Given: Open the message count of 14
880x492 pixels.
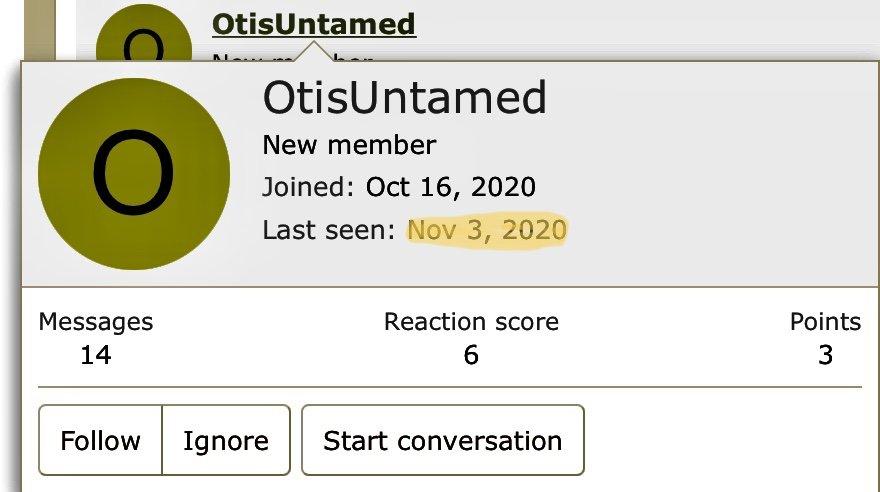Looking at the screenshot, I should tap(96, 355).
